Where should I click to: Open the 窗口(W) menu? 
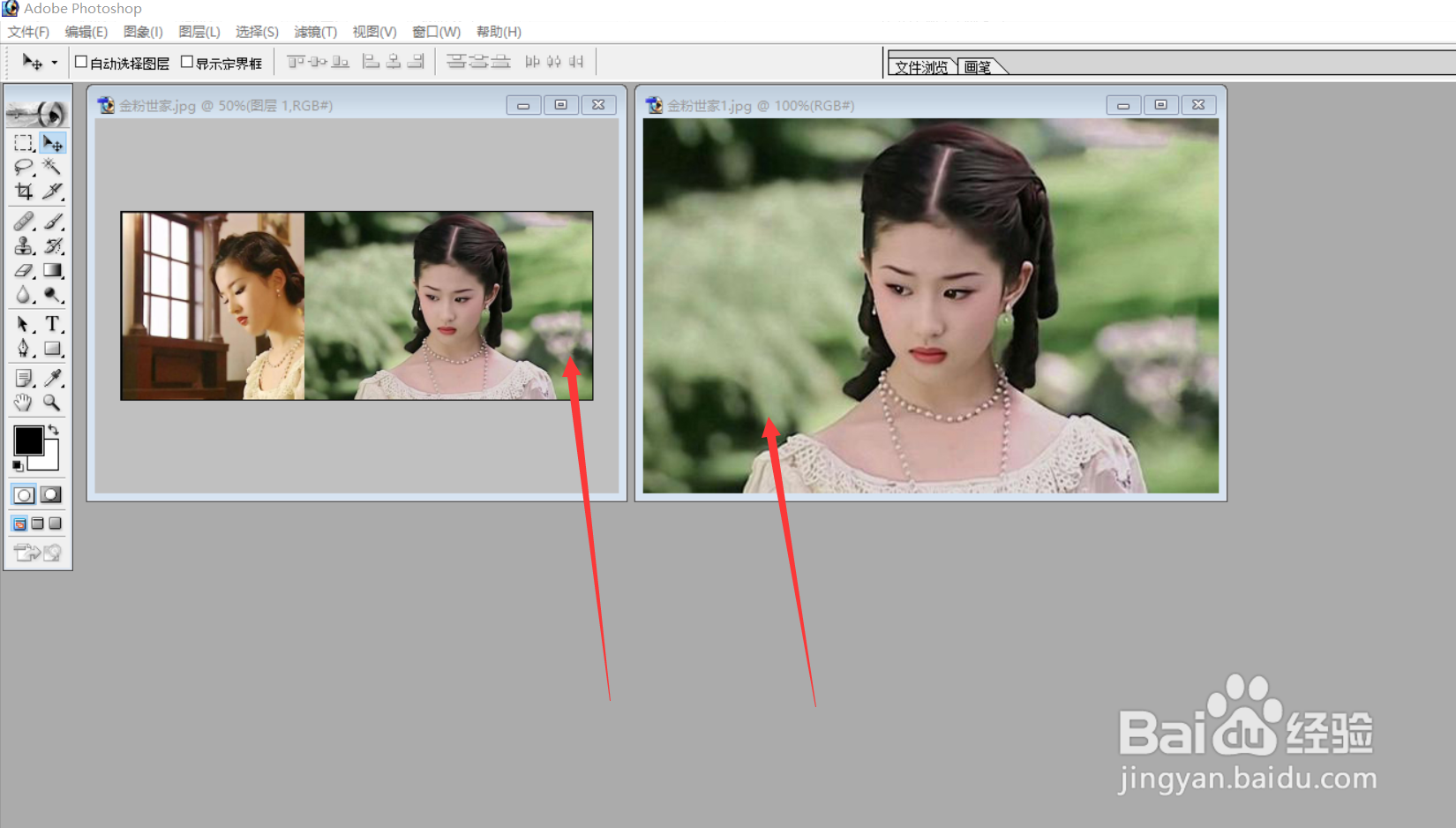[x=437, y=32]
